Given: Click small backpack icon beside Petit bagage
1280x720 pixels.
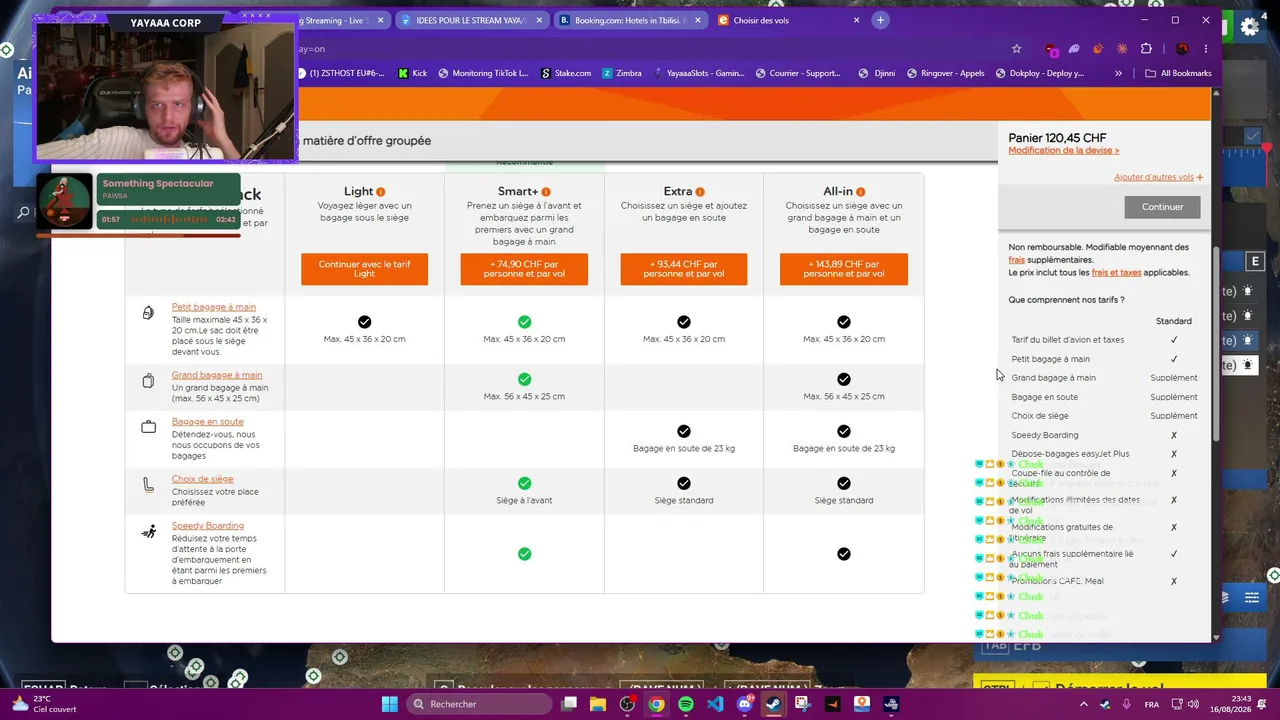Looking at the screenshot, I should click(148, 313).
